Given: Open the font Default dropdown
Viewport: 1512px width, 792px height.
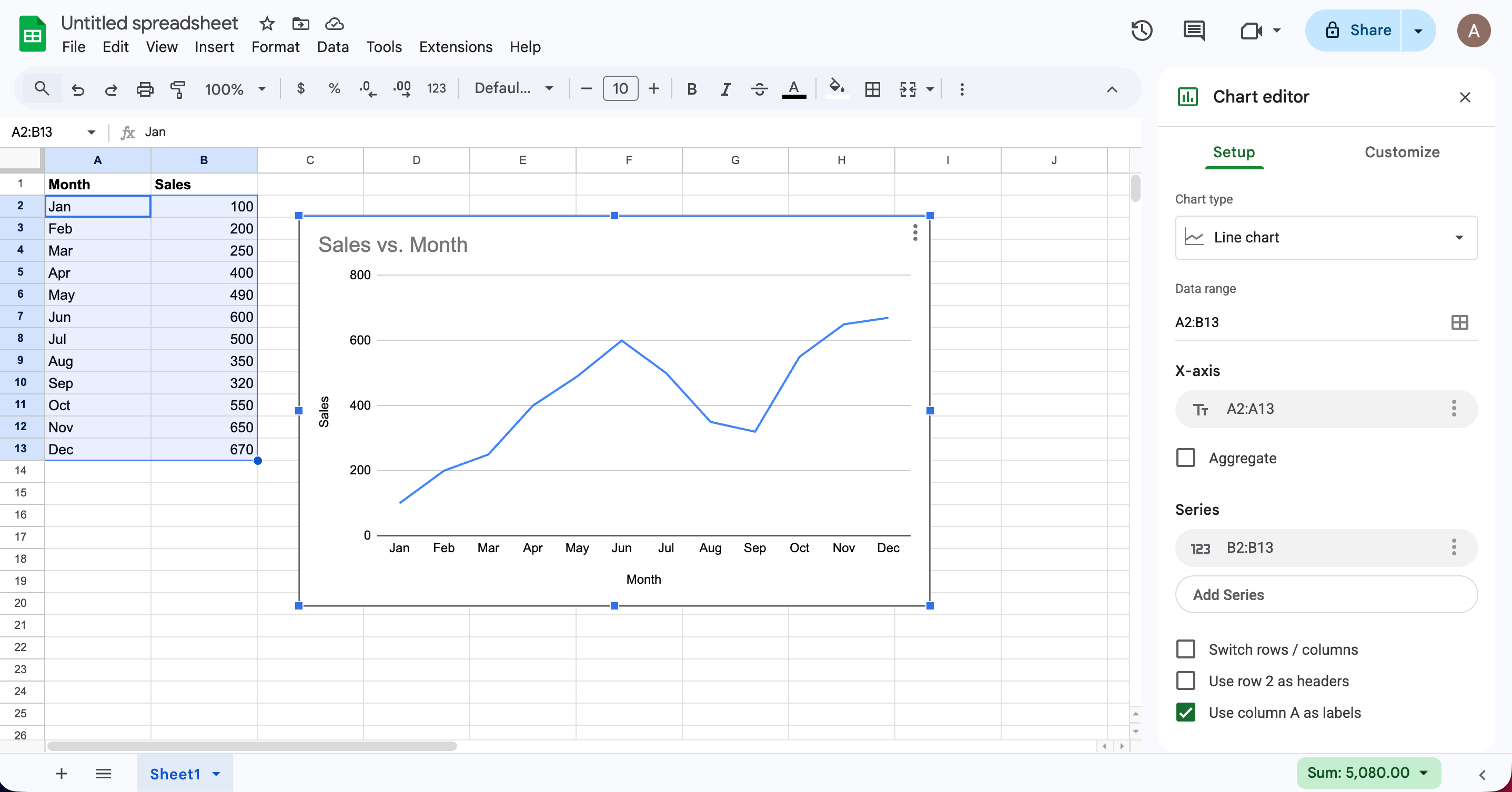Looking at the screenshot, I should (513, 88).
